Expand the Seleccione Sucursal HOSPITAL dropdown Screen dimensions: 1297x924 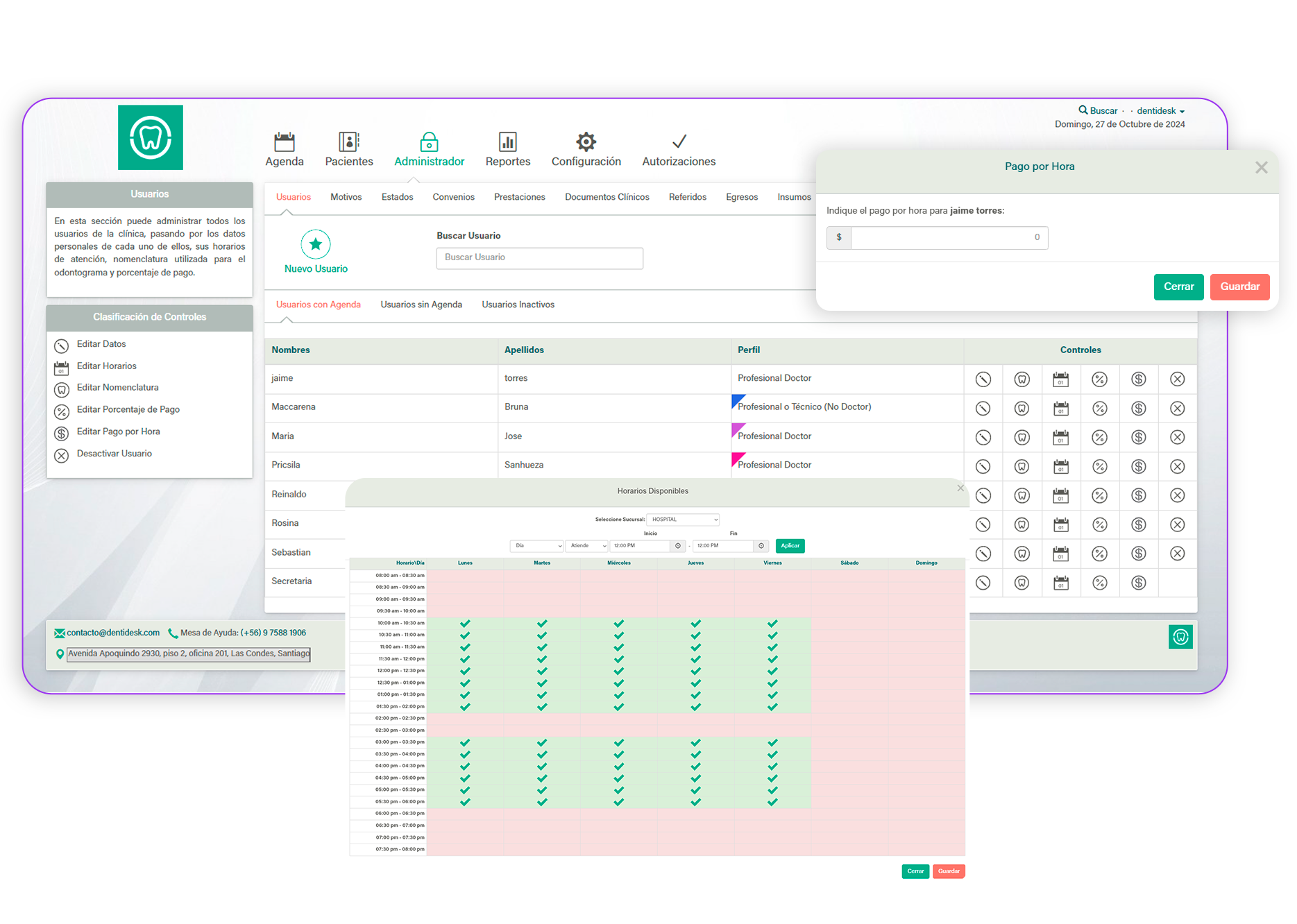point(683,520)
